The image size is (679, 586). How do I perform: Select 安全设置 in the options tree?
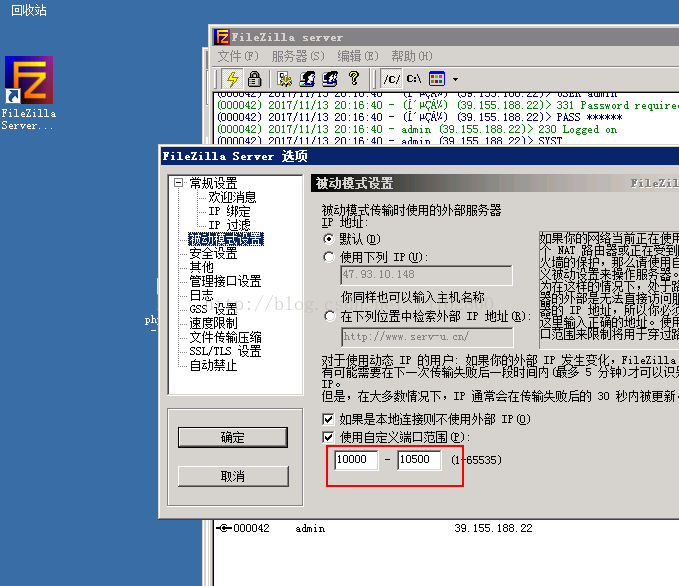pyautogui.click(x=213, y=253)
